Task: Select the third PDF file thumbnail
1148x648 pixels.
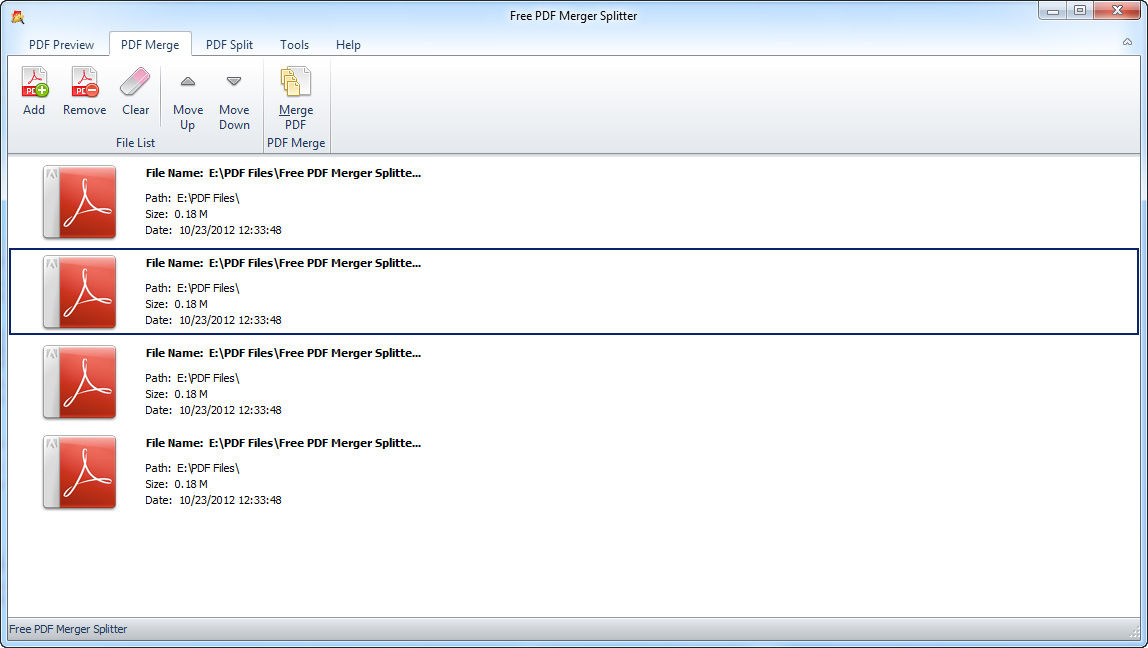Action: [x=79, y=381]
